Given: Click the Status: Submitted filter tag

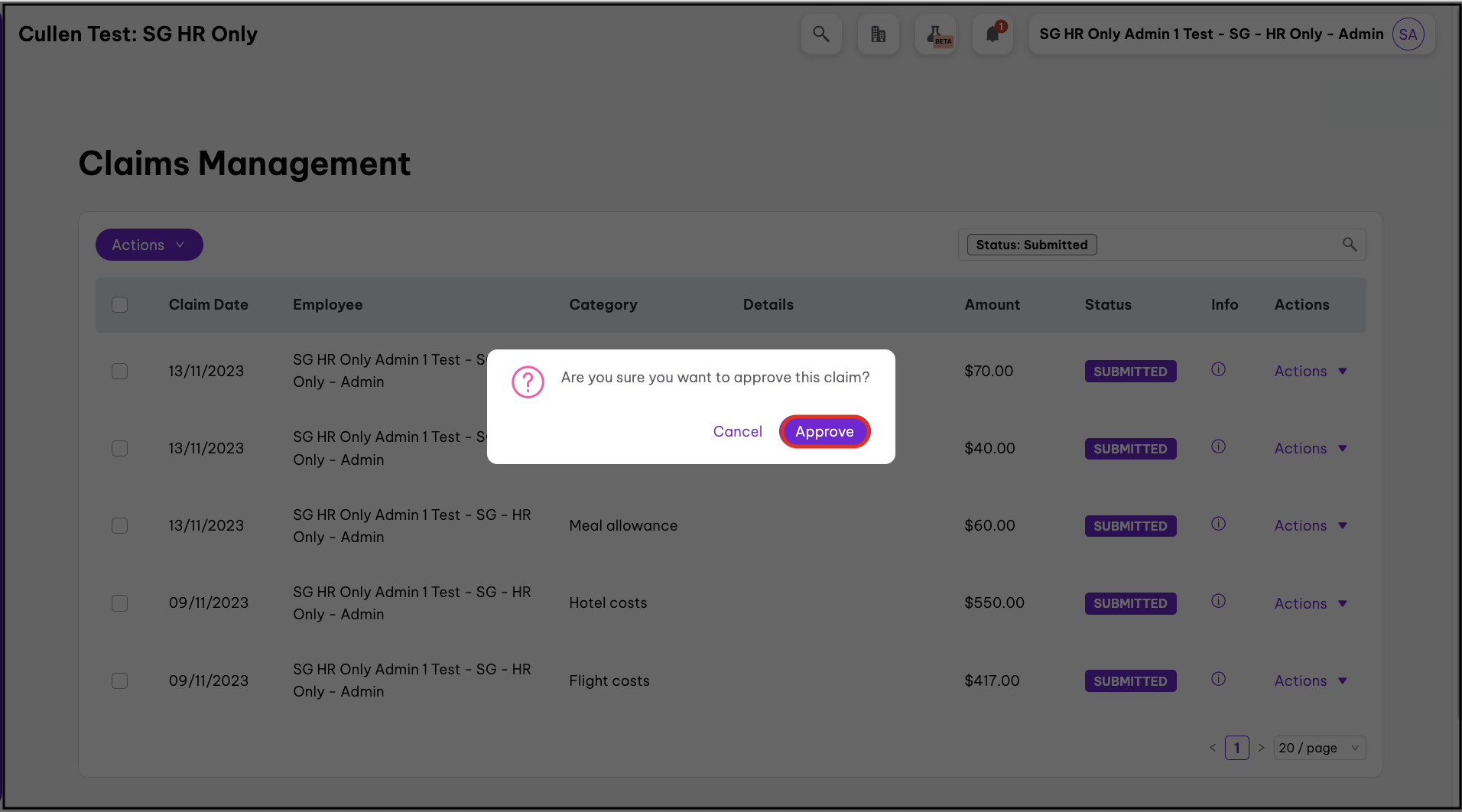Looking at the screenshot, I should (x=1032, y=245).
